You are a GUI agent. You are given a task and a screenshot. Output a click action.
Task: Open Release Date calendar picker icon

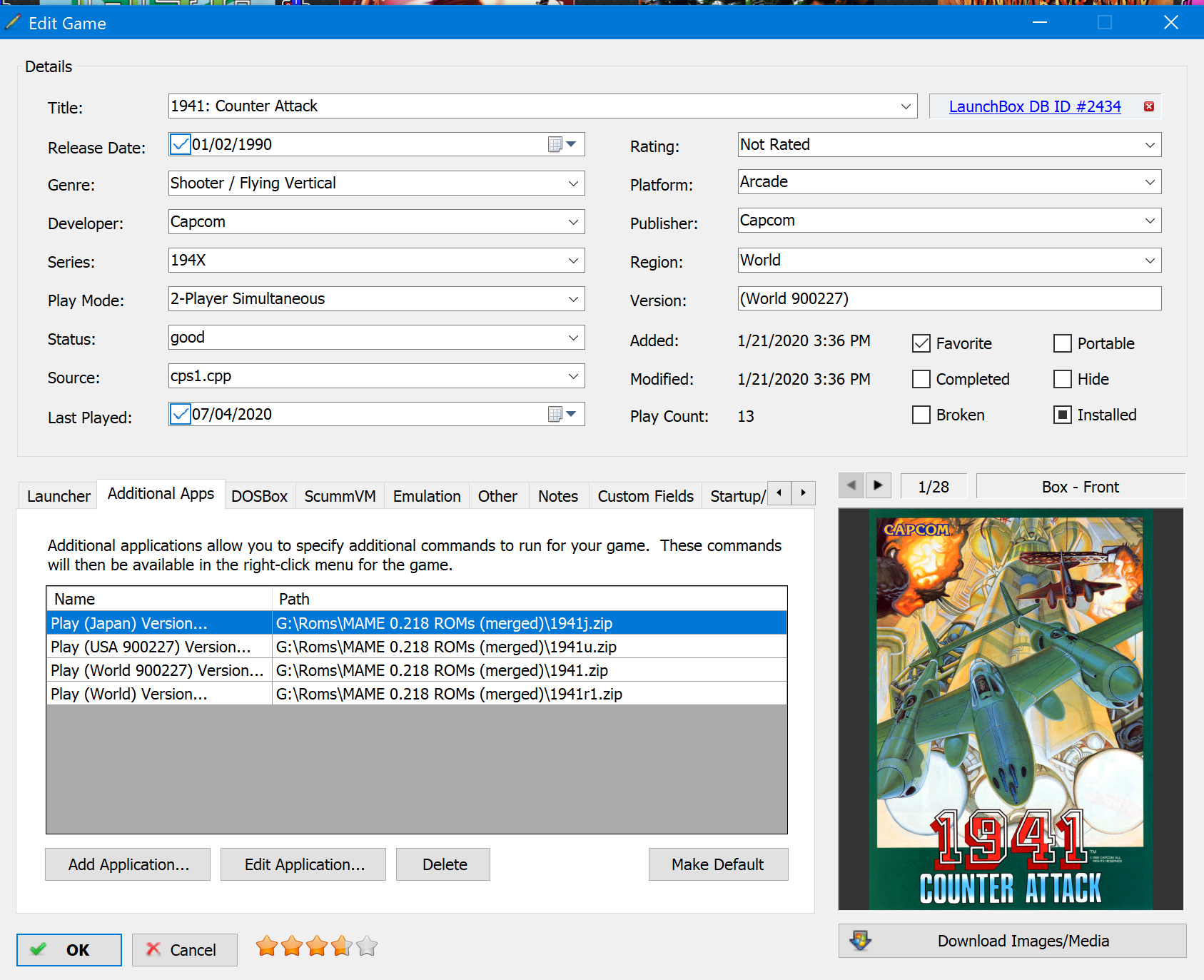(x=562, y=144)
